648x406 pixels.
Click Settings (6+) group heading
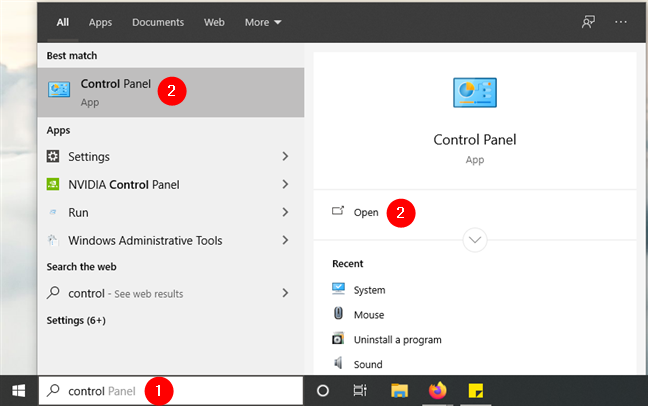76,320
